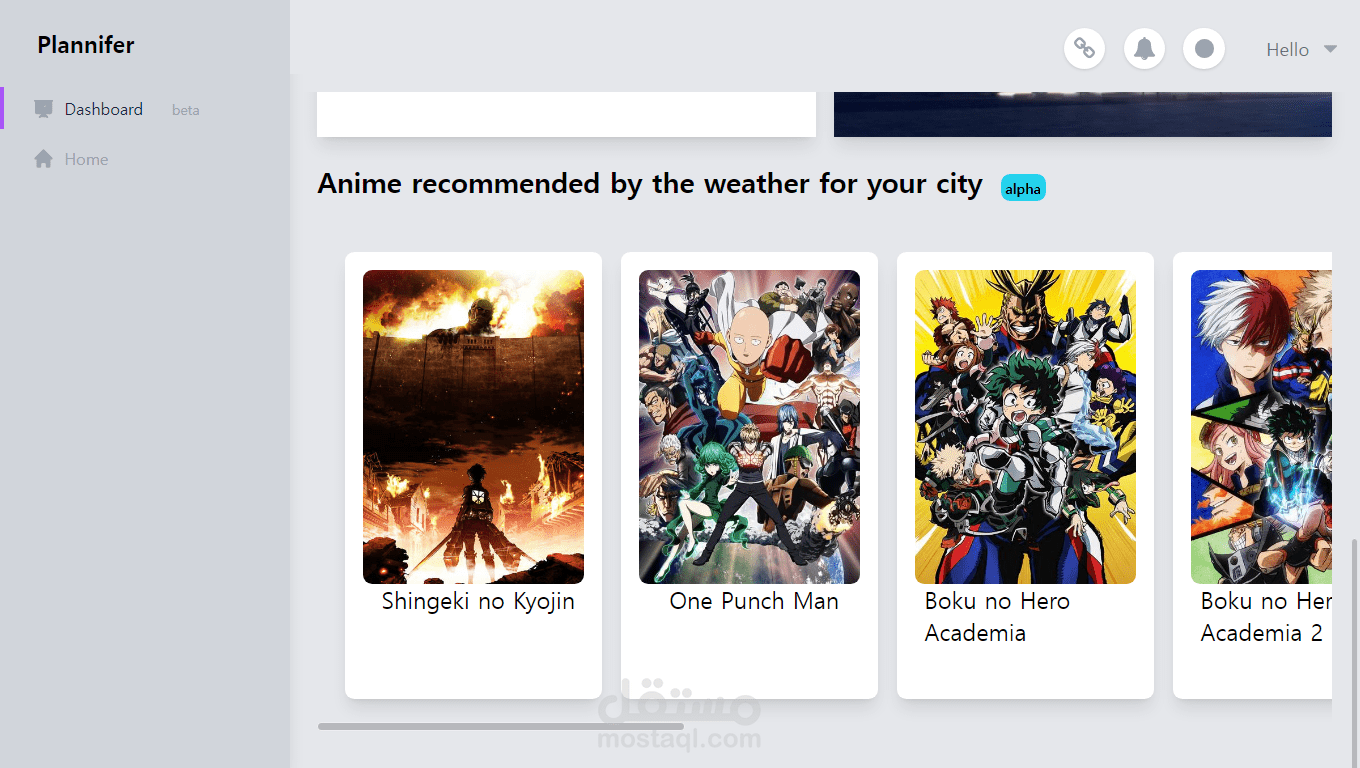The width and height of the screenshot is (1360, 768).
Task: Click the beta label next to Dashboard
Action: pyautogui.click(x=186, y=110)
